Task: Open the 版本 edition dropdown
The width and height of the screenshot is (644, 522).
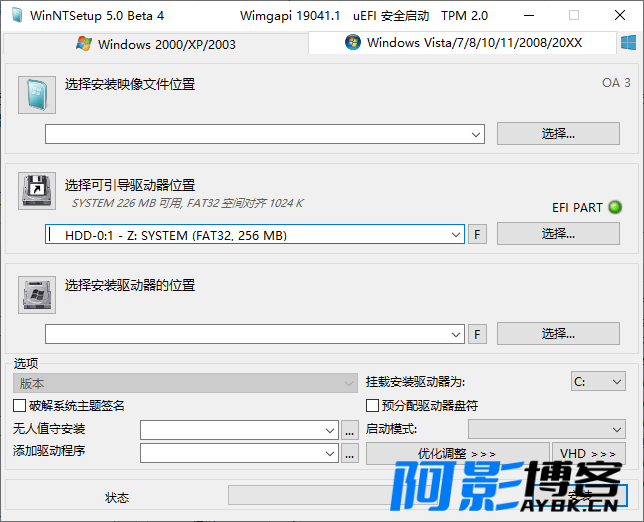Action: tap(185, 383)
